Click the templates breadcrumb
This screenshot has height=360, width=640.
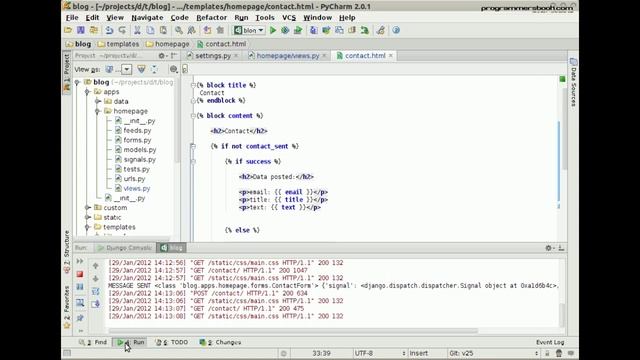click(118, 44)
